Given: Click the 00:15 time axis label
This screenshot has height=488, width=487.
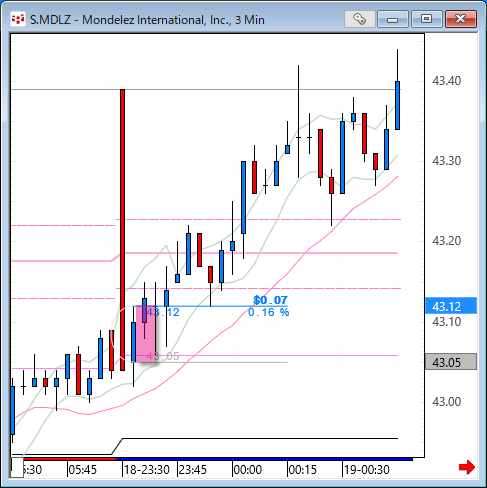Looking at the screenshot, I should point(302,470).
